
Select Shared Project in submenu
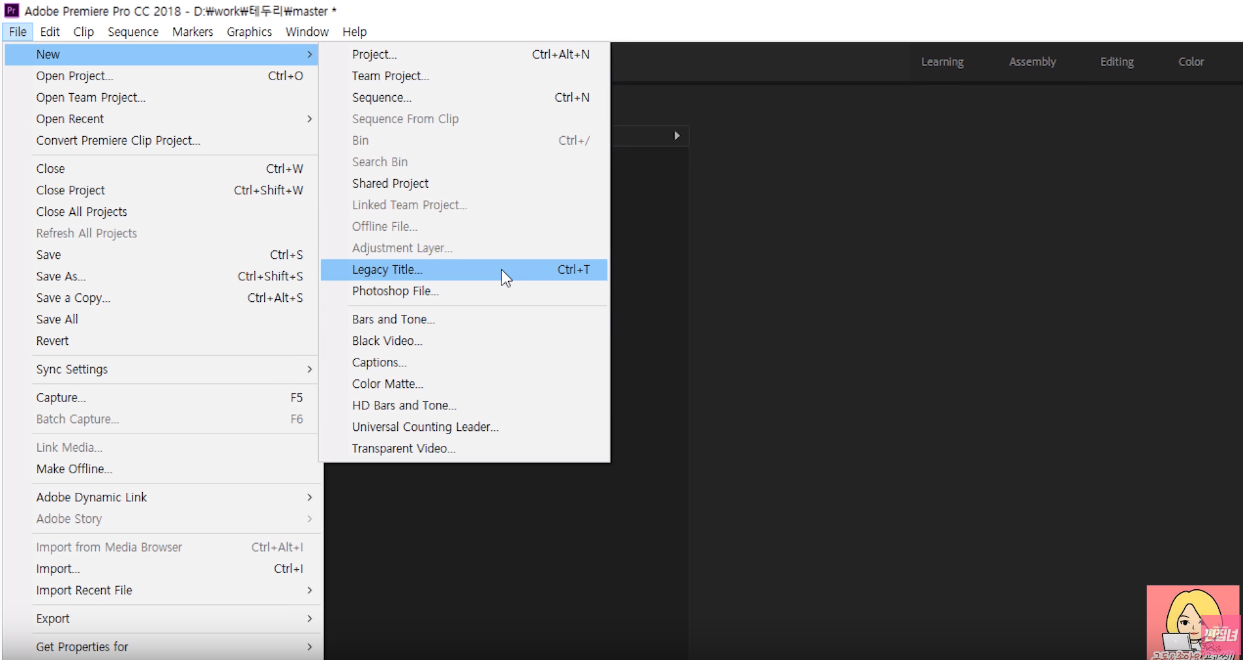click(464, 184)
